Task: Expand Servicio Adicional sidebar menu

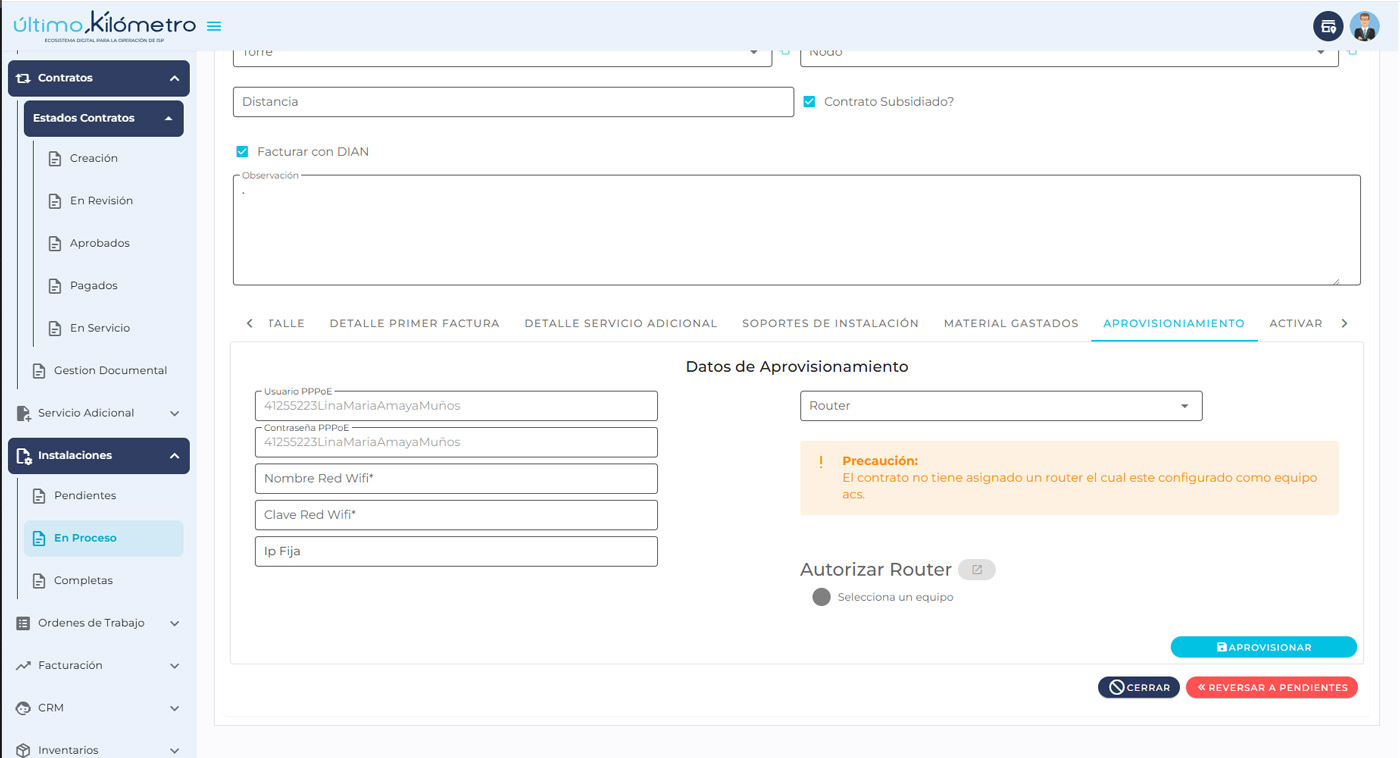Action: click(x=98, y=413)
